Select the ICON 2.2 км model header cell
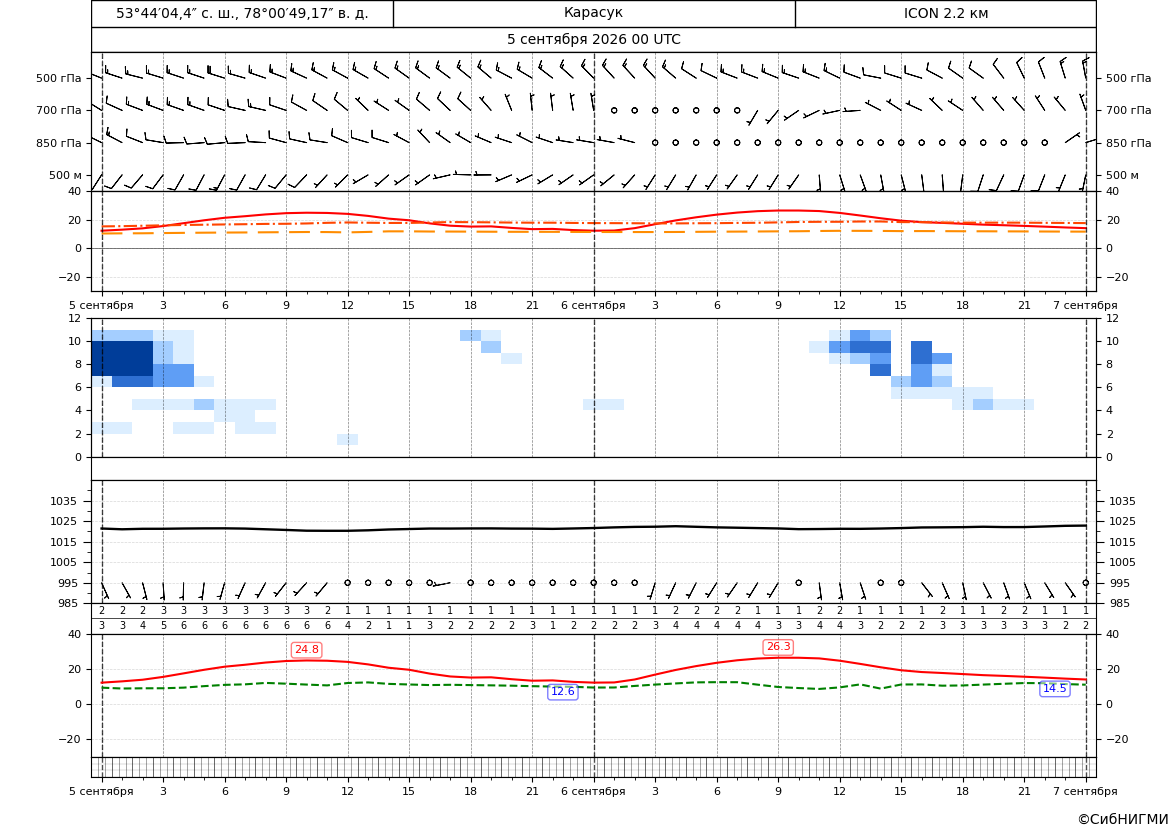Viewport: 1169px width, 827px height. (x=945, y=13)
